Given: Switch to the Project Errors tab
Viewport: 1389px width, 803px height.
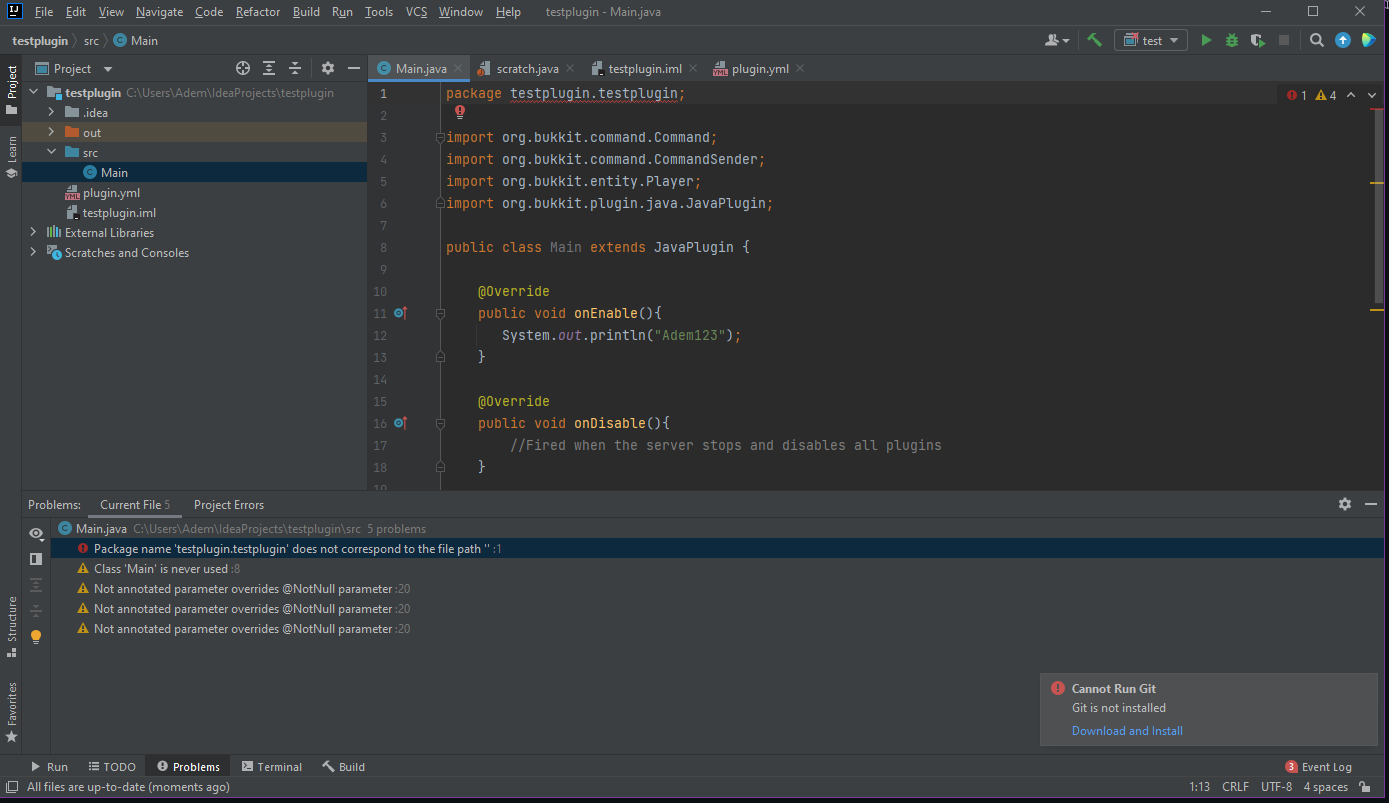Looking at the screenshot, I should click(229, 504).
